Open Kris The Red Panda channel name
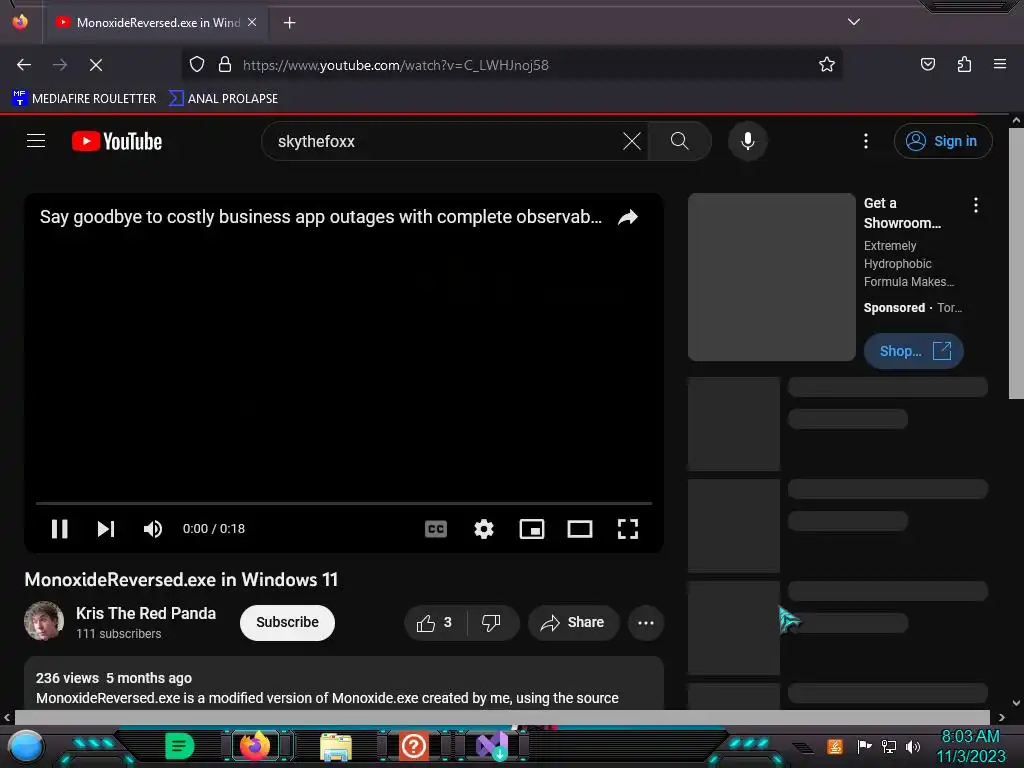Screen dimensions: 1024x768 coord(146,613)
